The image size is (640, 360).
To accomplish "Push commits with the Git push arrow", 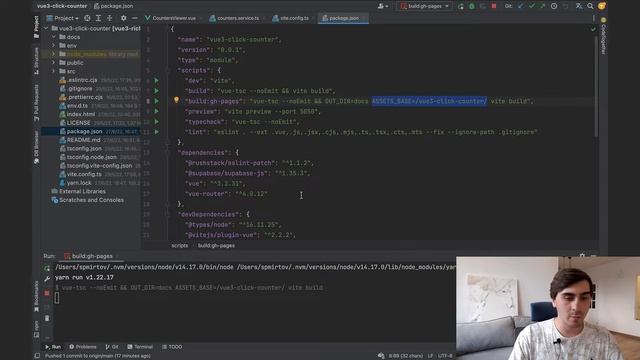I will 542,6.
